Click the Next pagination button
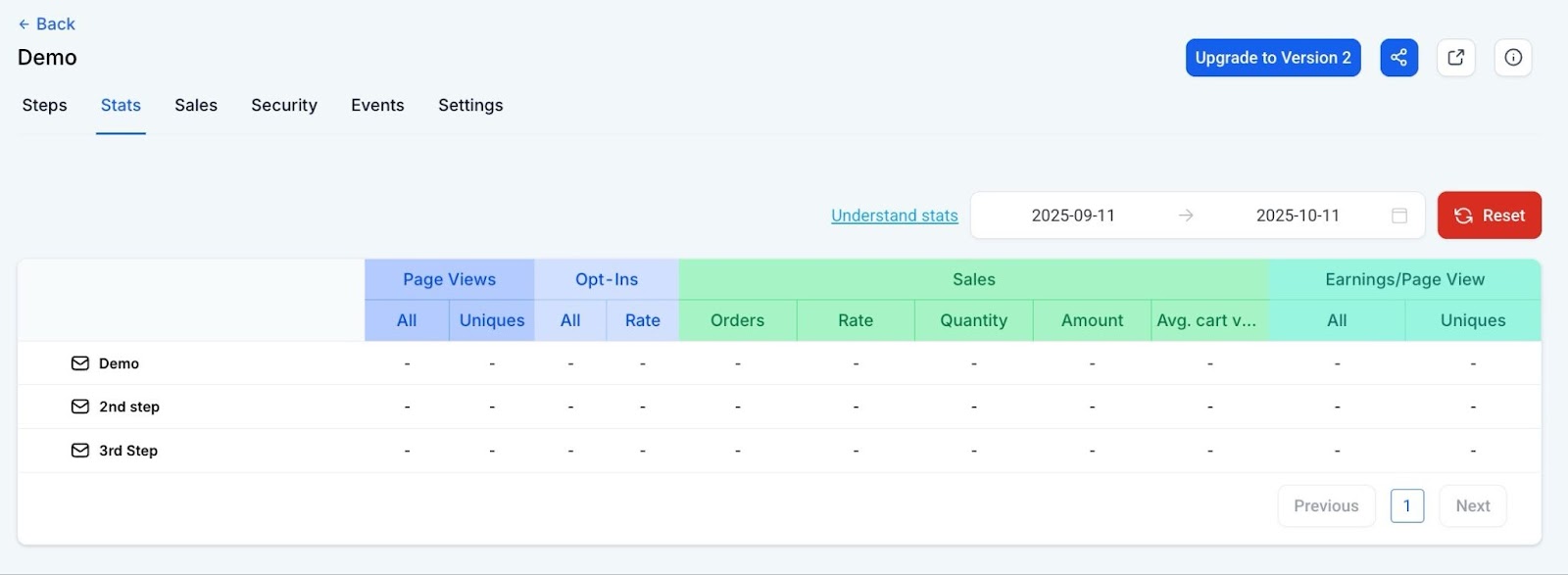Image resolution: width=1568 pixels, height=575 pixels. click(x=1472, y=506)
